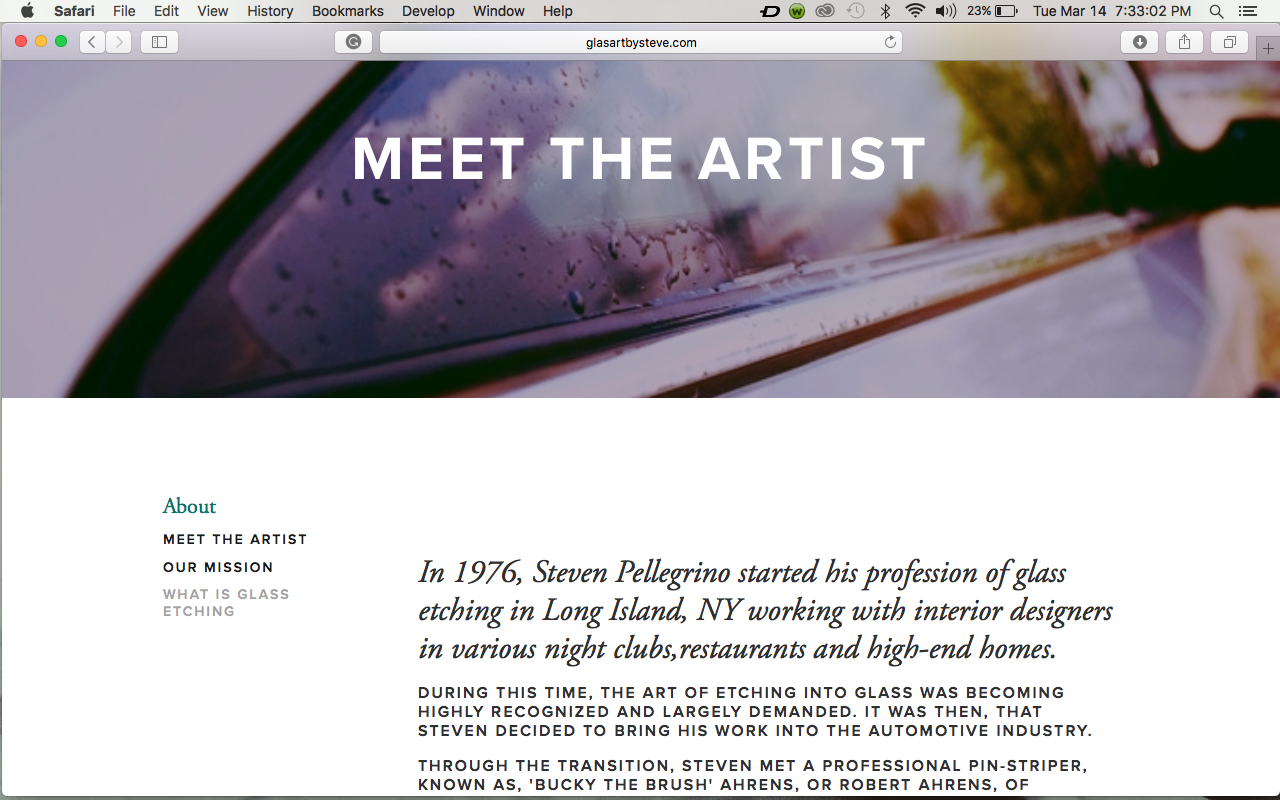Show the Safari sidebar

click(x=159, y=42)
